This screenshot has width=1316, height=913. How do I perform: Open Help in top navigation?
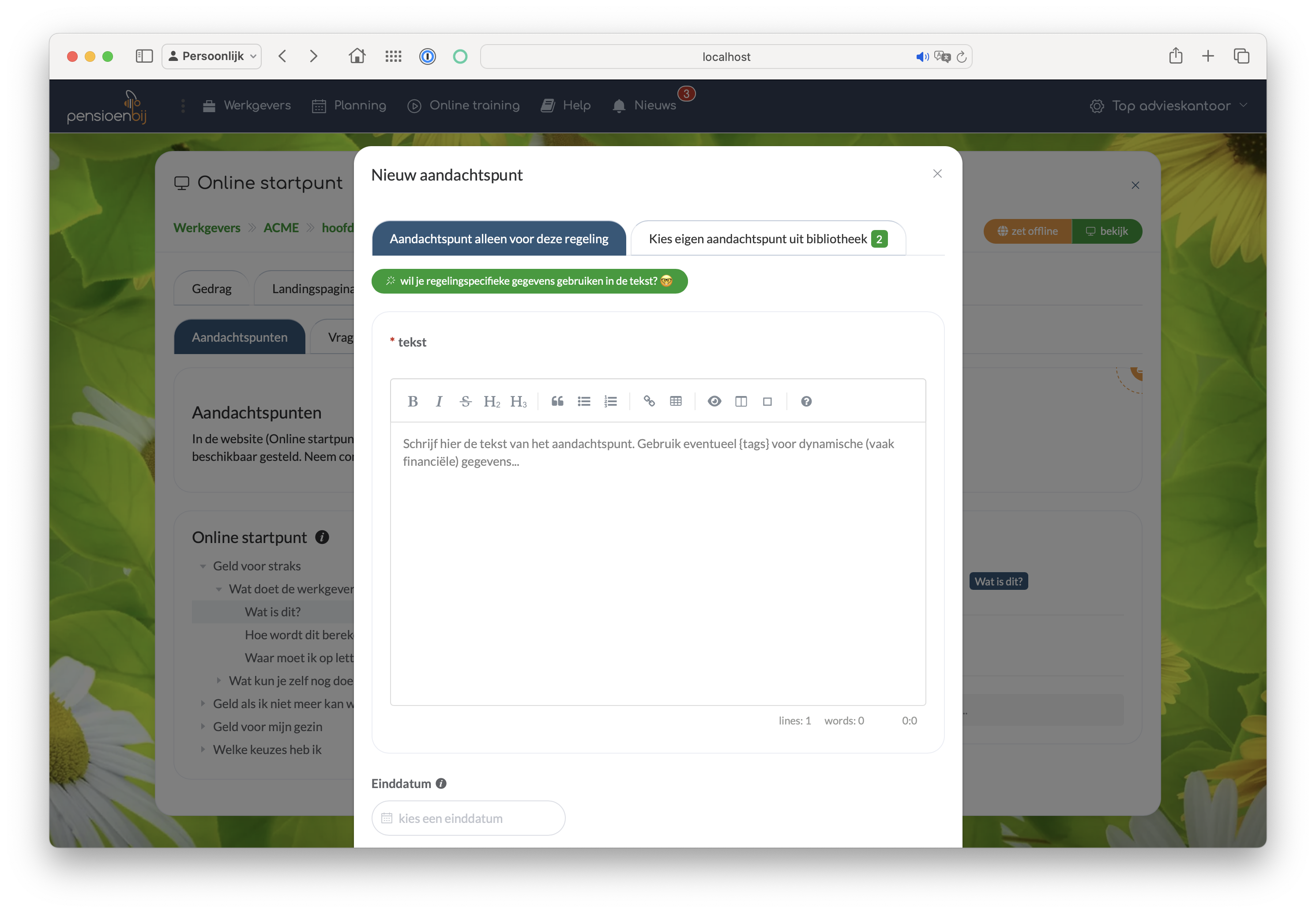point(565,106)
